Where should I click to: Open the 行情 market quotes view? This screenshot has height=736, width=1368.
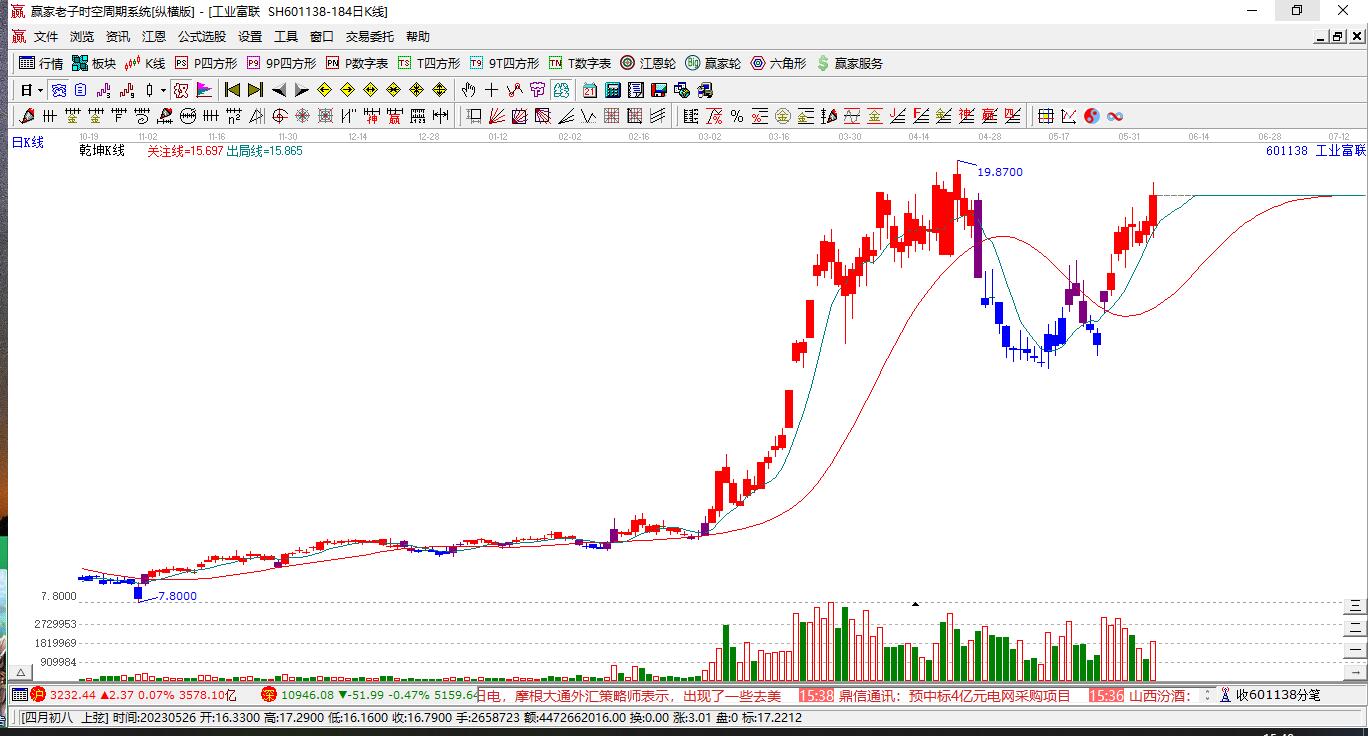(x=41, y=63)
